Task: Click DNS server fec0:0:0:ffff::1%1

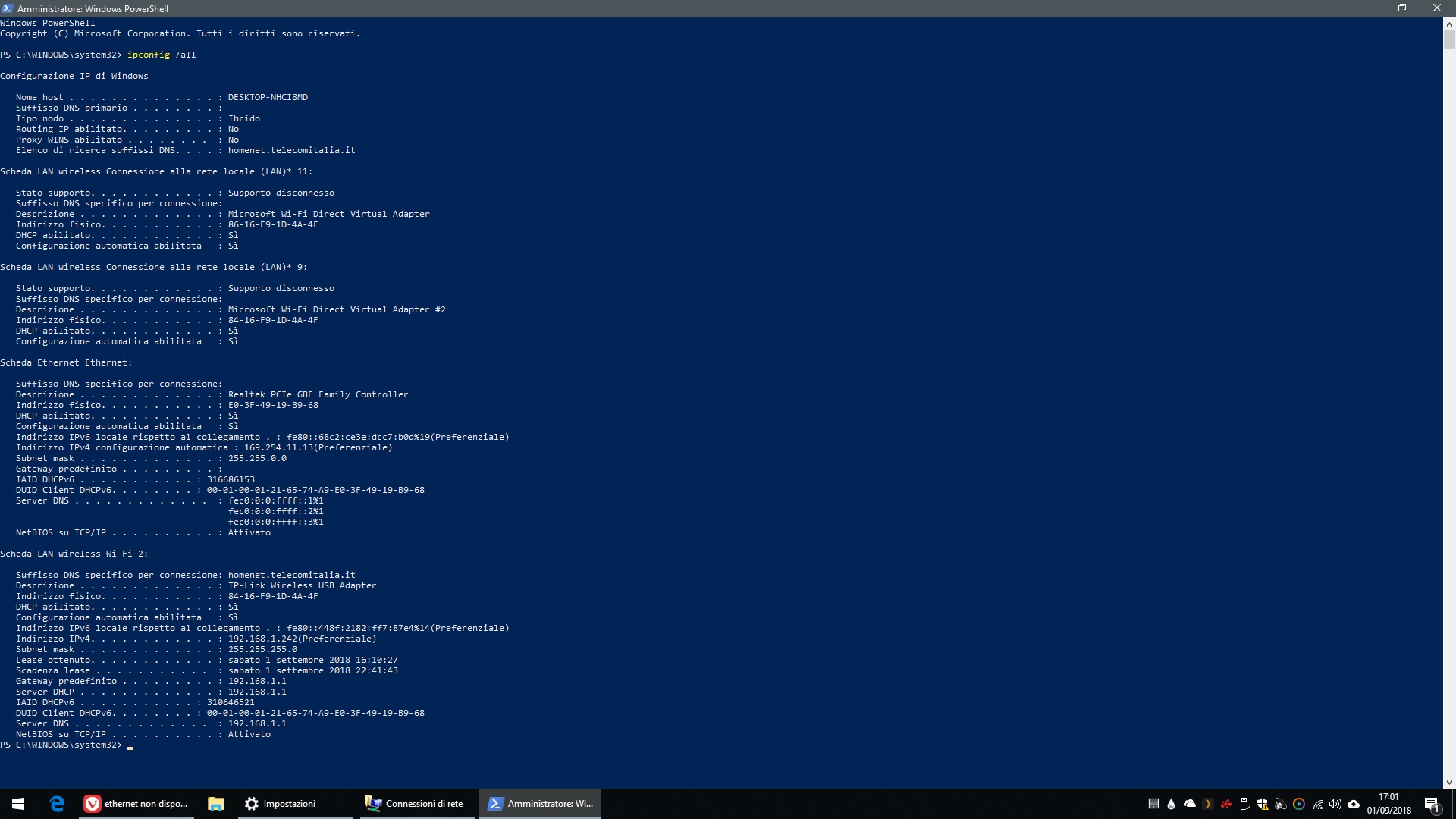Action: pyautogui.click(x=276, y=500)
